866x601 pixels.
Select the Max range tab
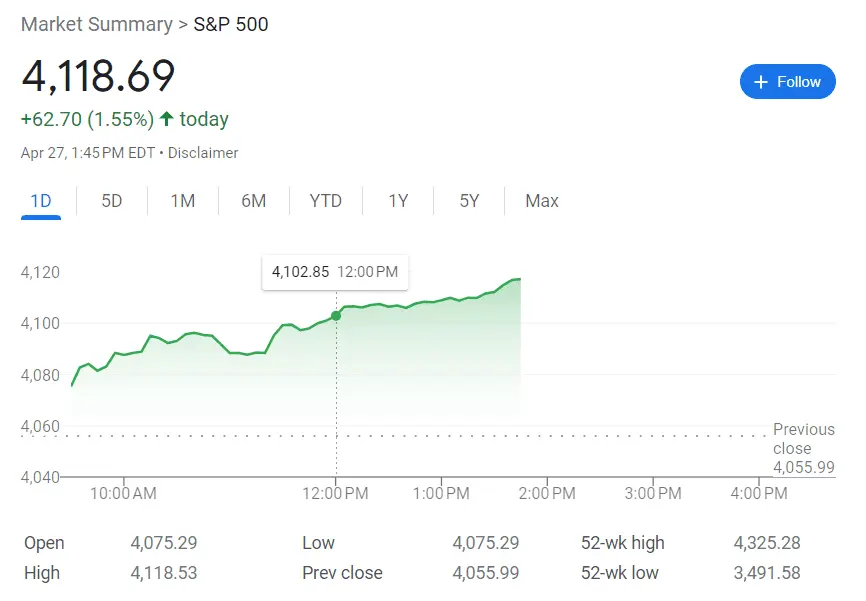pos(542,201)
